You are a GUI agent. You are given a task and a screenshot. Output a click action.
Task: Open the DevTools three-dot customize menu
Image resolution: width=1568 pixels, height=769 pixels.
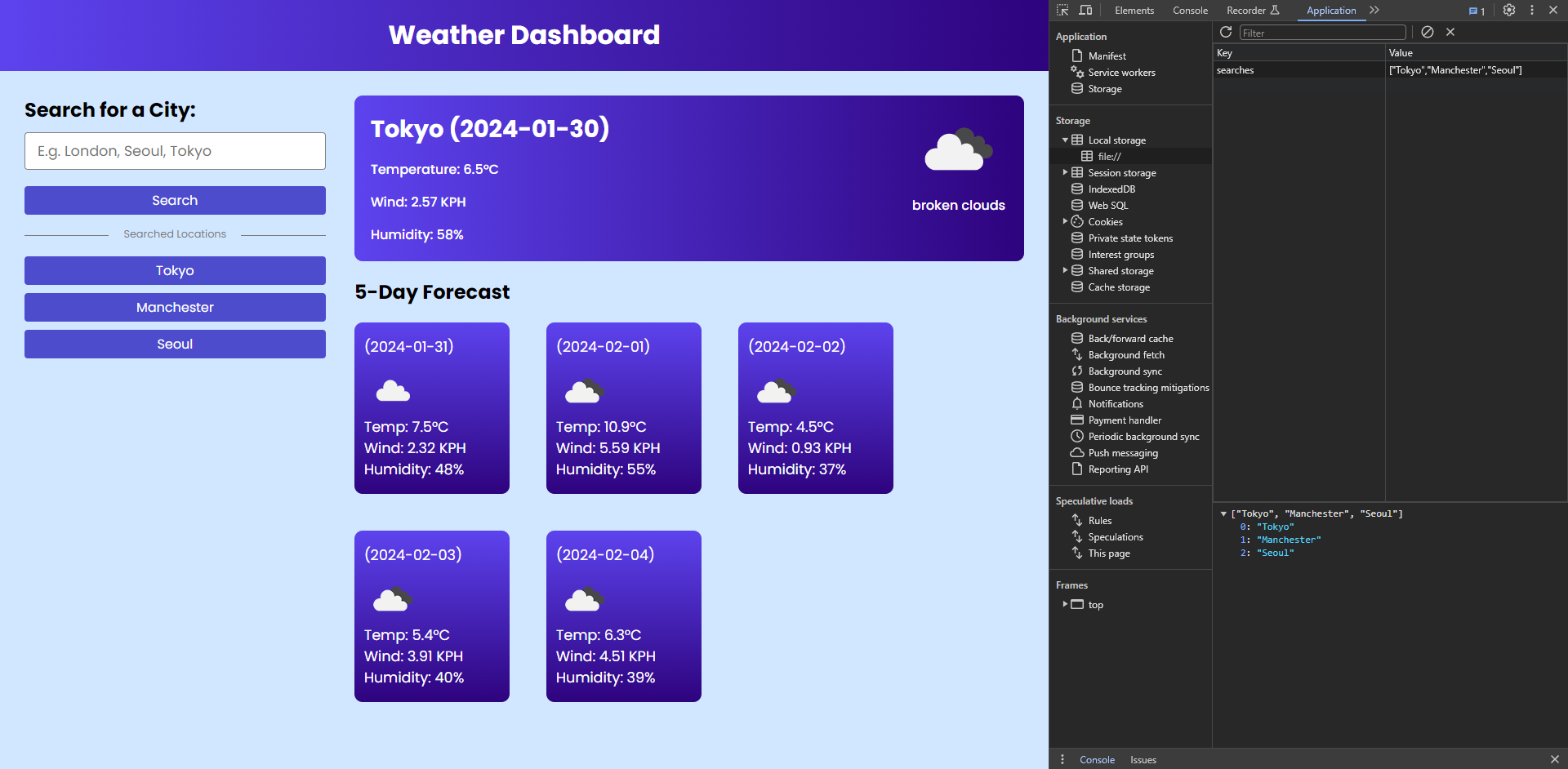point(1532,11)
